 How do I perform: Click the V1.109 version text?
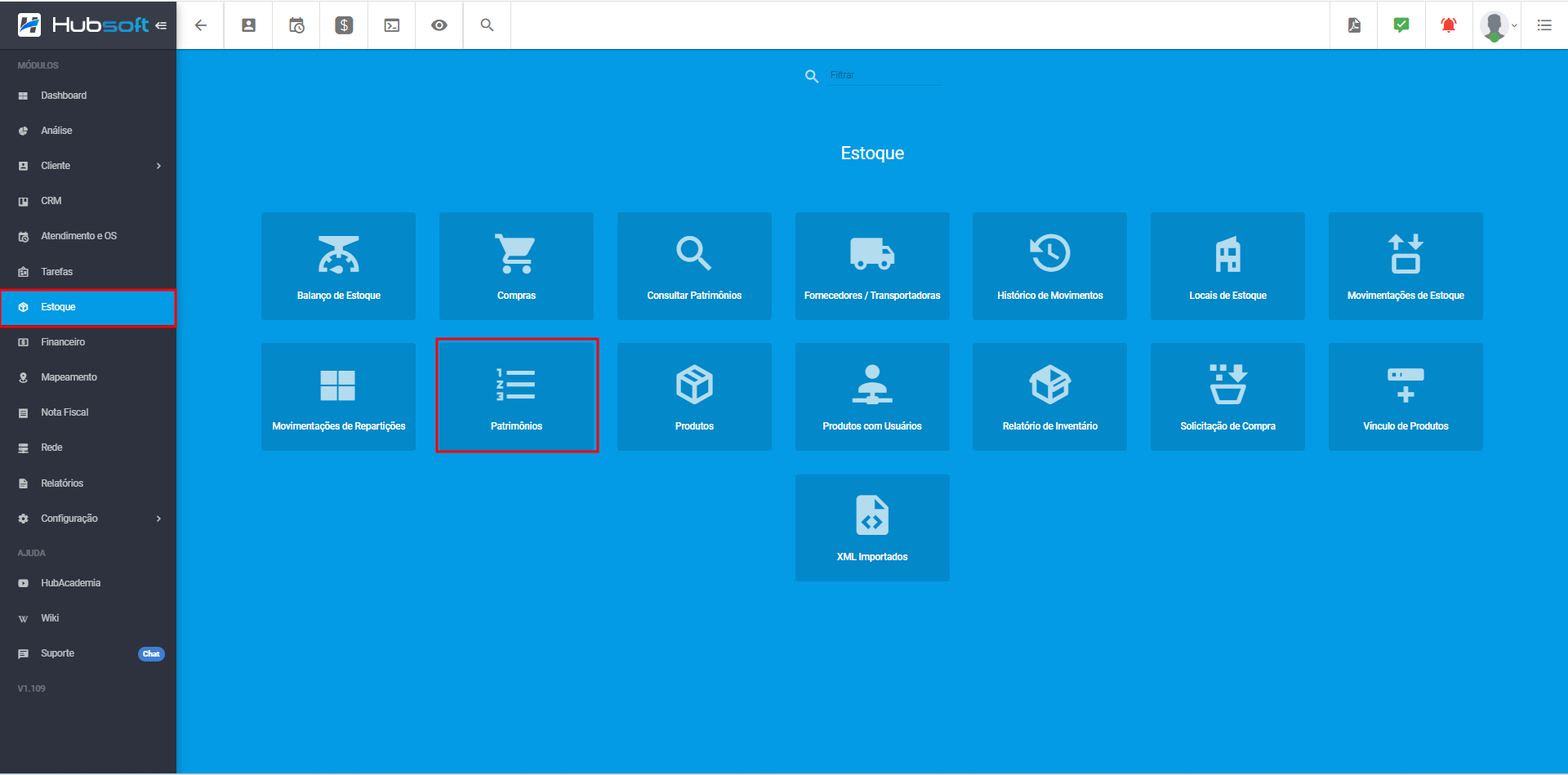[x=32, y=688]
